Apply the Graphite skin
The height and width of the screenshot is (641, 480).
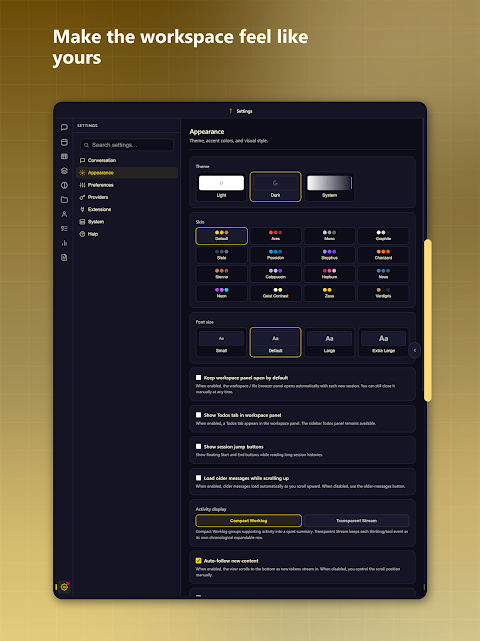[383, 235]
